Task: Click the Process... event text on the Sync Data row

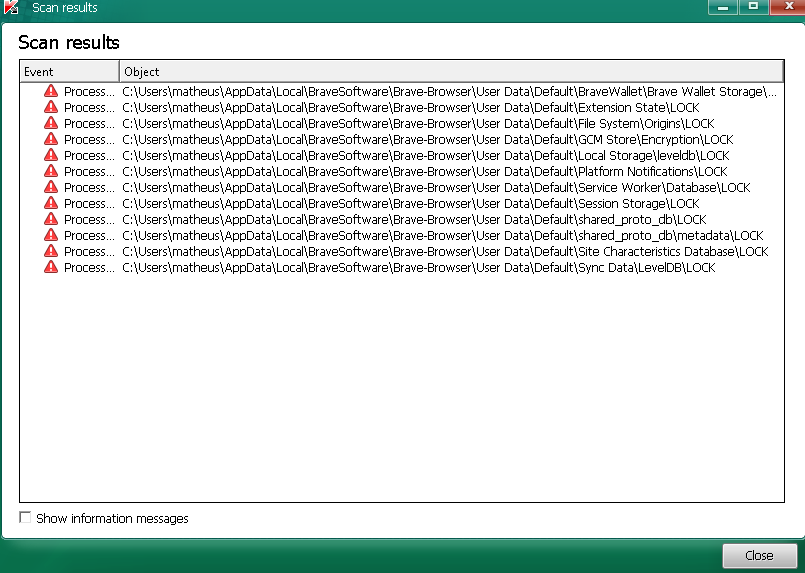Action: 89,267
